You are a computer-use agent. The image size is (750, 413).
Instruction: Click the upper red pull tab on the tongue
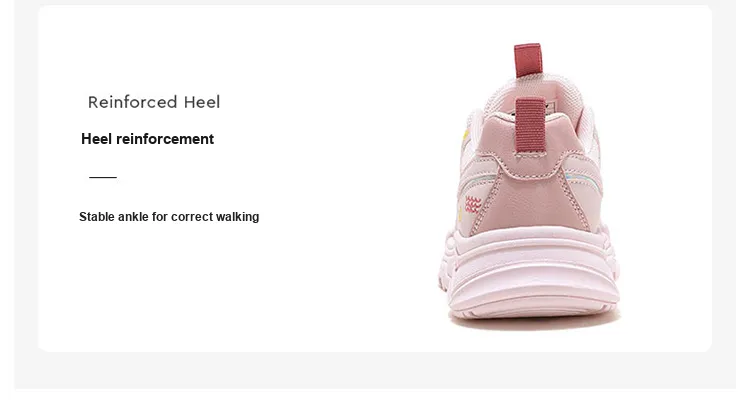click(x=528, y=60)
